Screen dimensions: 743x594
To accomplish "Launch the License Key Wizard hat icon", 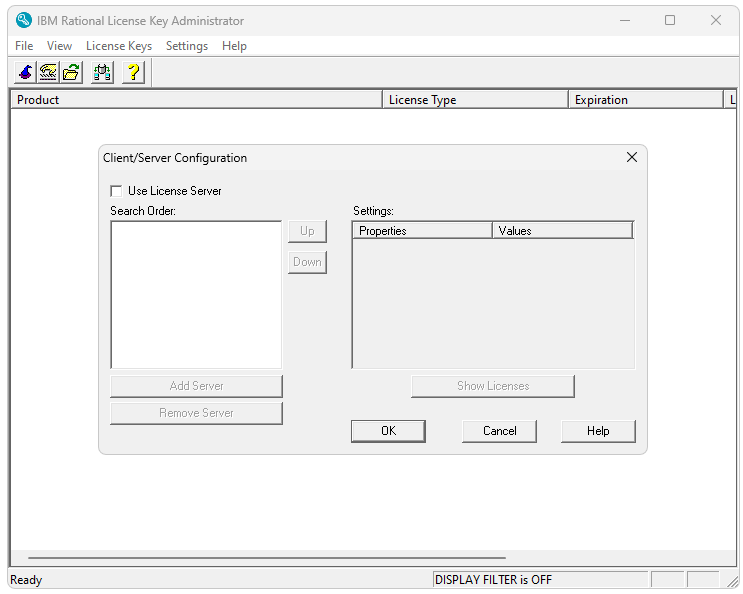I will tap(25, 72).
